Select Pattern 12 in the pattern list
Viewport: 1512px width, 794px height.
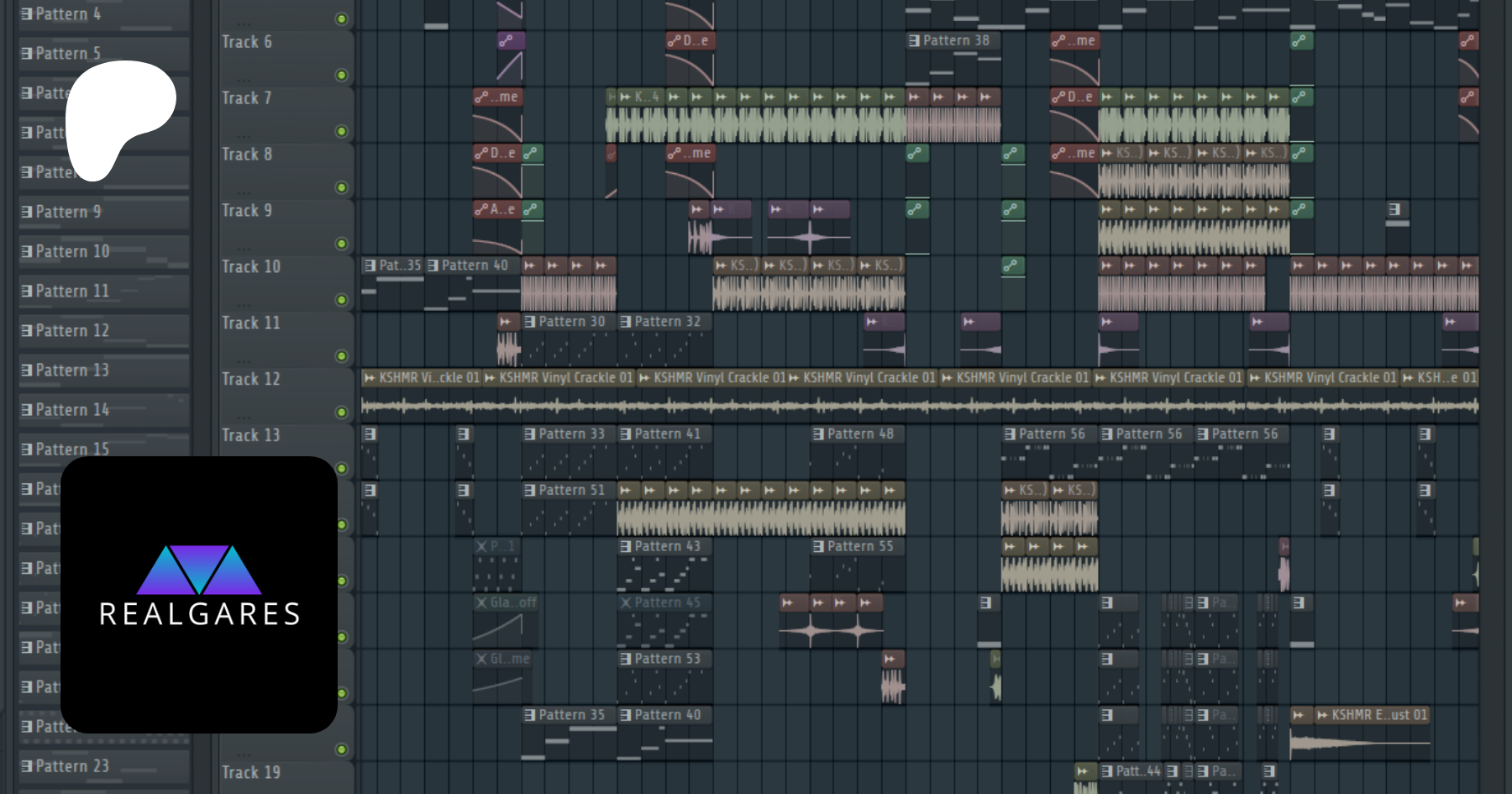(72, 331)
